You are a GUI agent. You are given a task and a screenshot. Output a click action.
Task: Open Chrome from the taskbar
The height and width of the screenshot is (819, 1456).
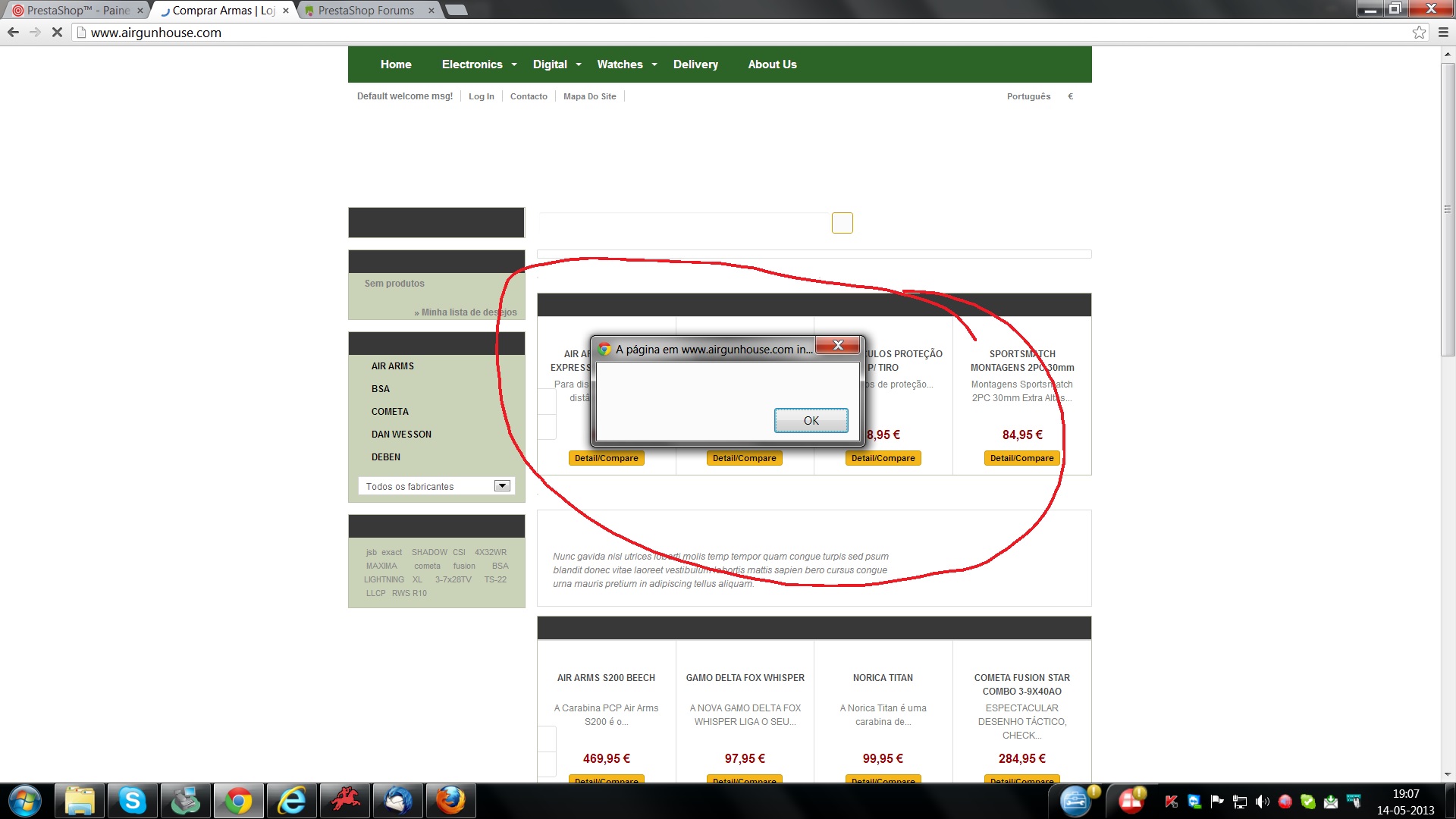238,801
